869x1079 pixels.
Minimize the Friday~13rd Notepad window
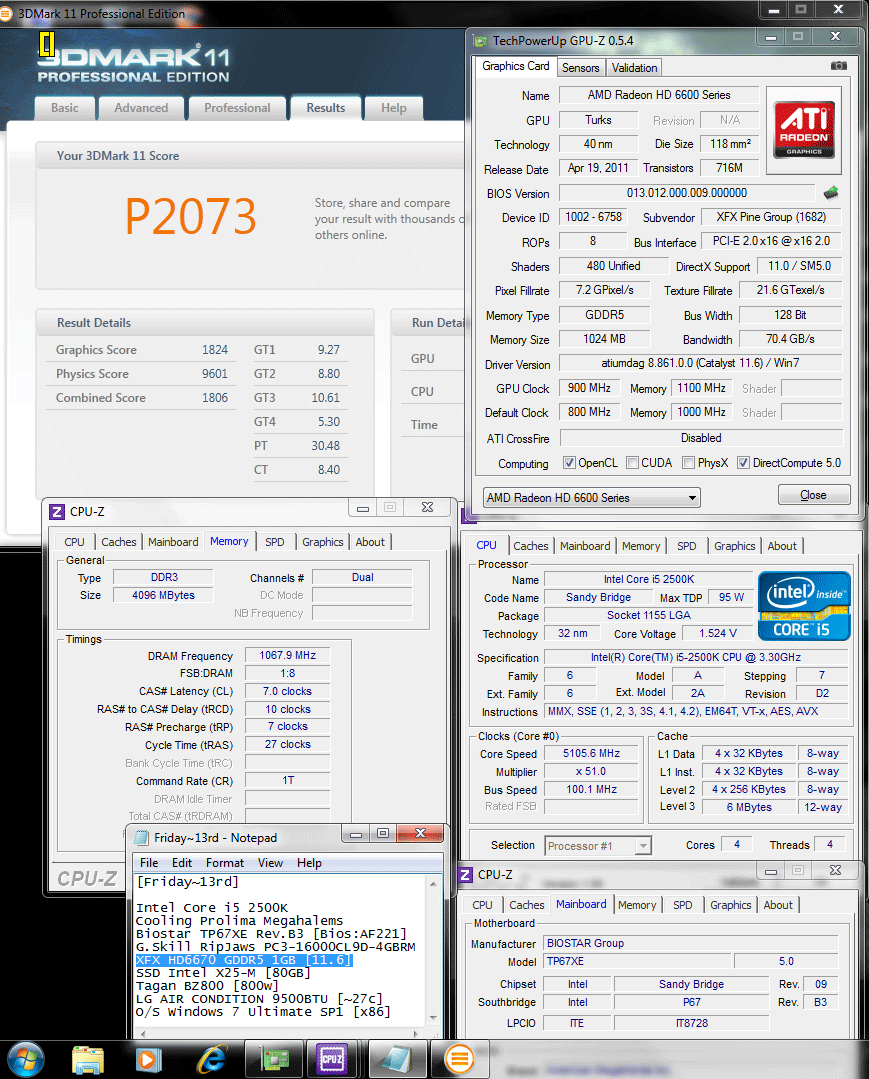[356, 834]
